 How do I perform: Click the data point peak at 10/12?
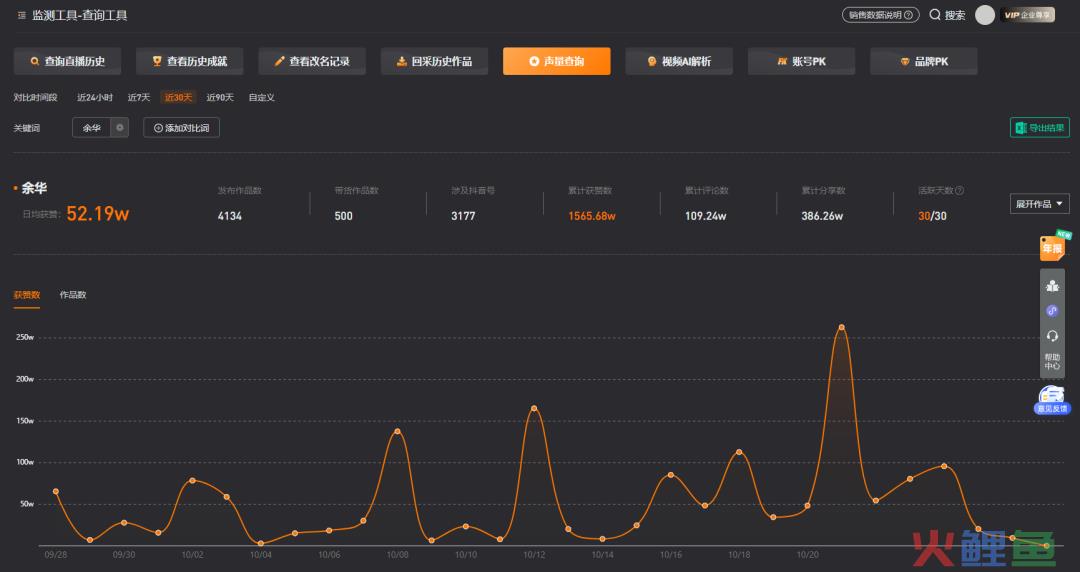pyautogui.click(x=534, y=409)
